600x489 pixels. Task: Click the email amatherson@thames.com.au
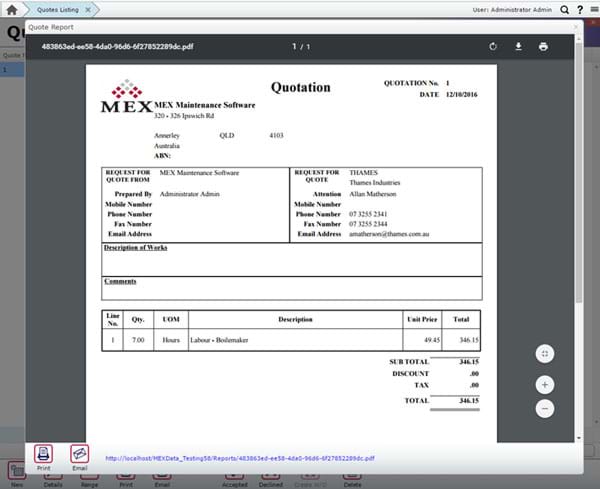point(389,234)
